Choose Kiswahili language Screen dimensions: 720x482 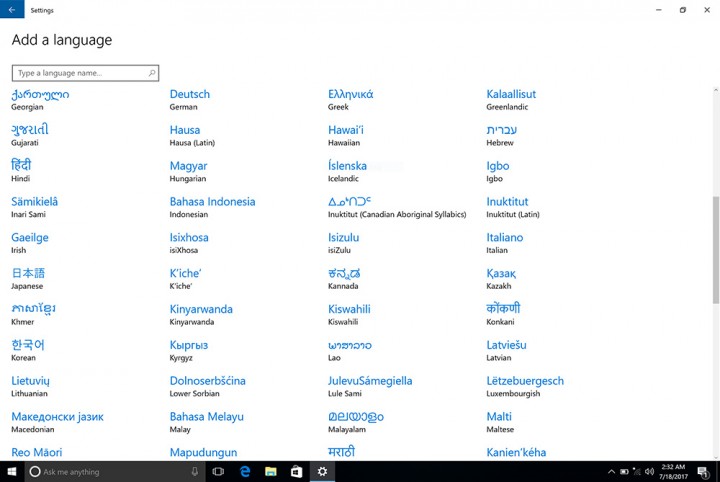(349, 314)
